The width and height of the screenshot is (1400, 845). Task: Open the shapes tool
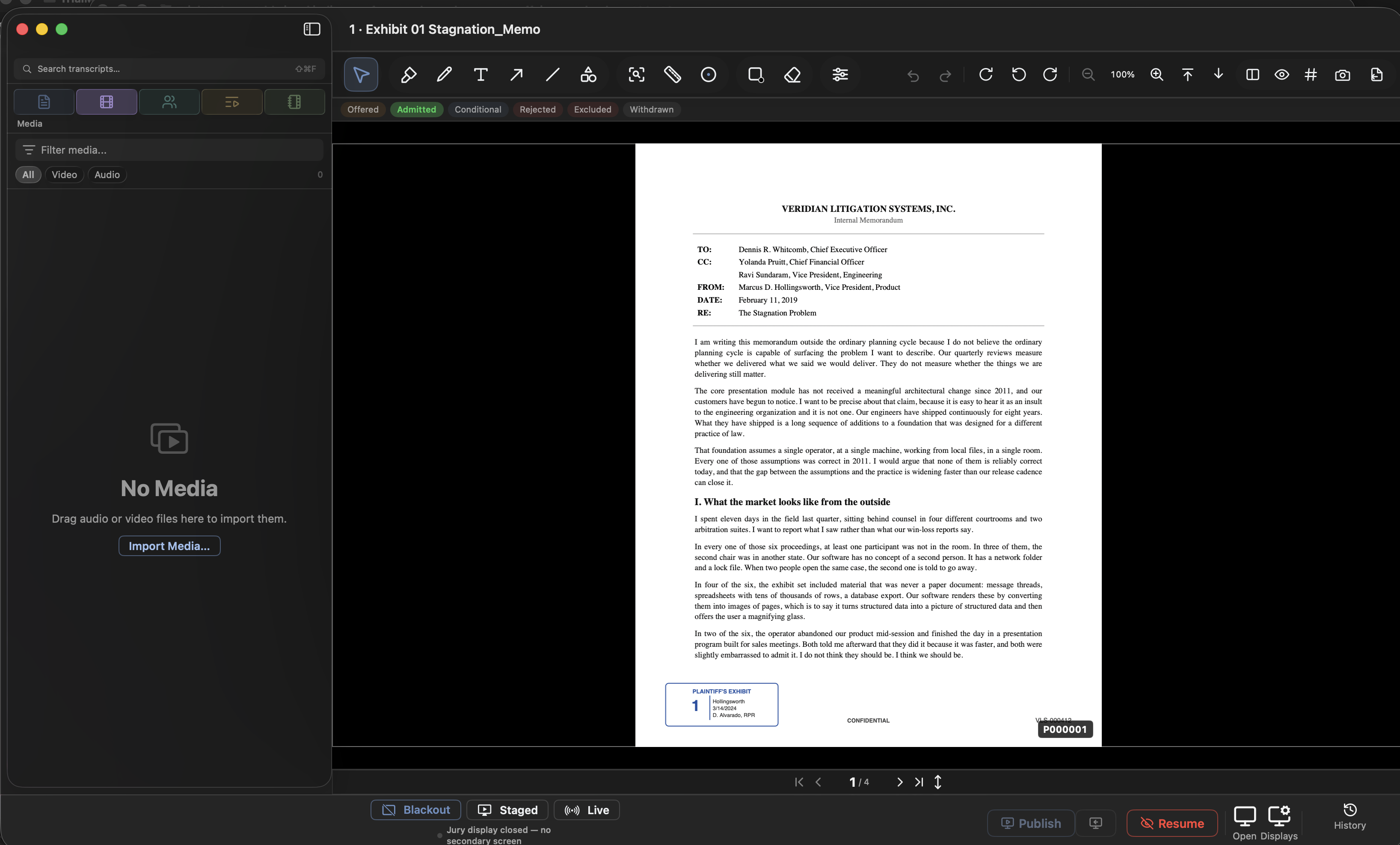(588, 74)
